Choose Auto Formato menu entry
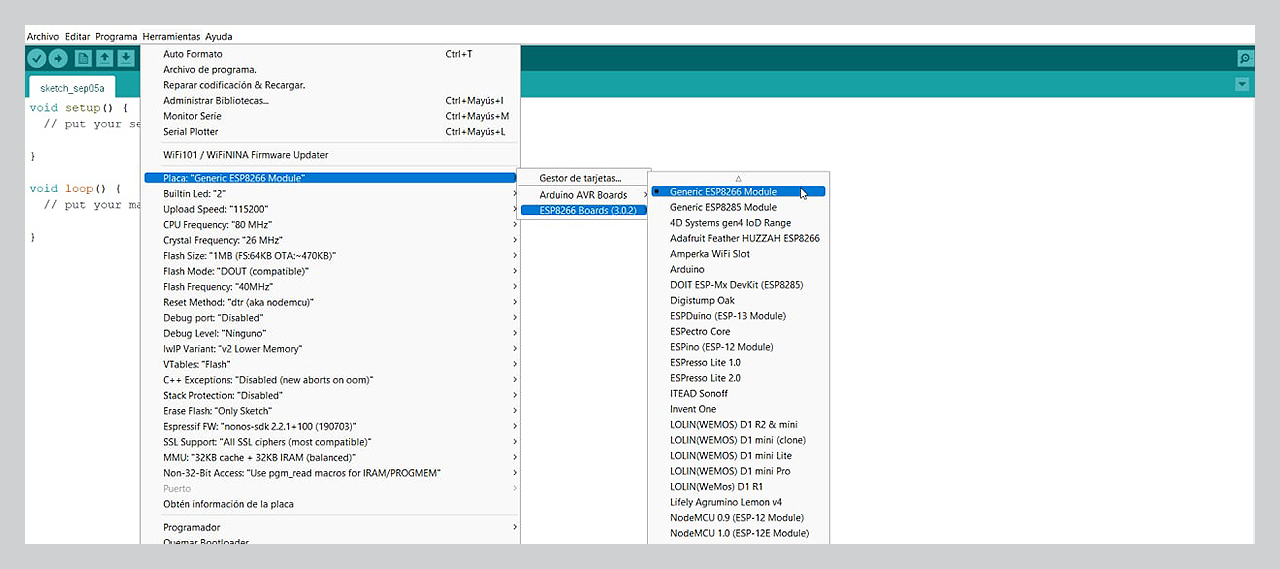Screen dimensions: 1280x569 coord(330,54)
